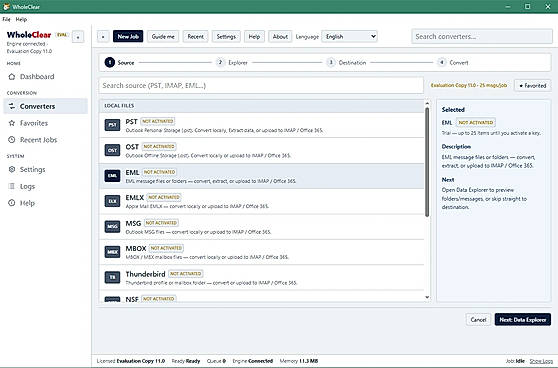Screen dimensions: 558x368
Task: Click the Converters arrows icon
Action: tap(12, 106)
